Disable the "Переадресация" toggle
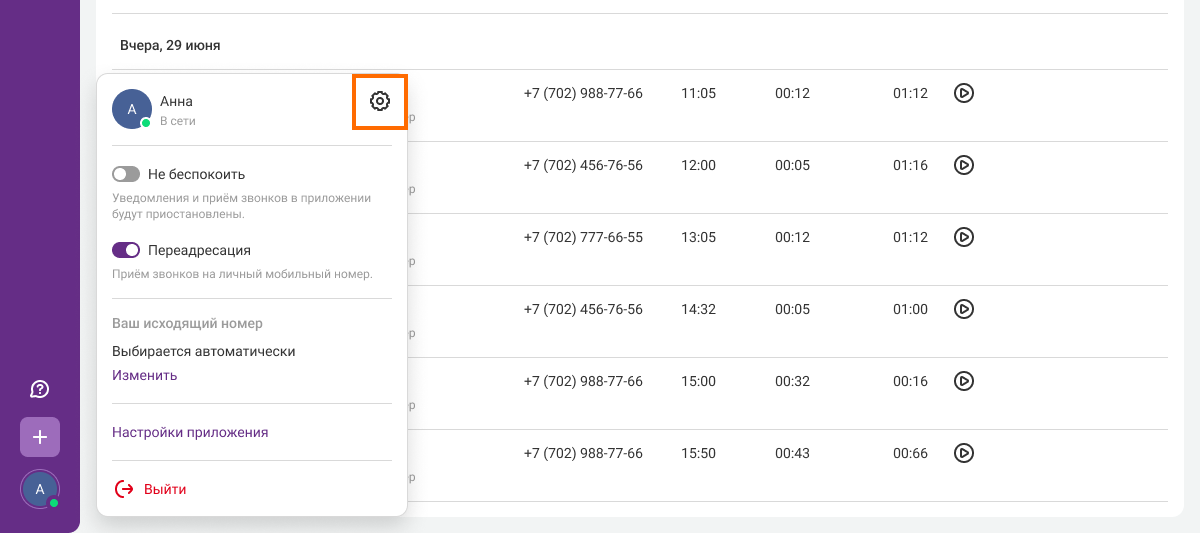This screenshot has height=533, width=1200. tap(126, 250)
